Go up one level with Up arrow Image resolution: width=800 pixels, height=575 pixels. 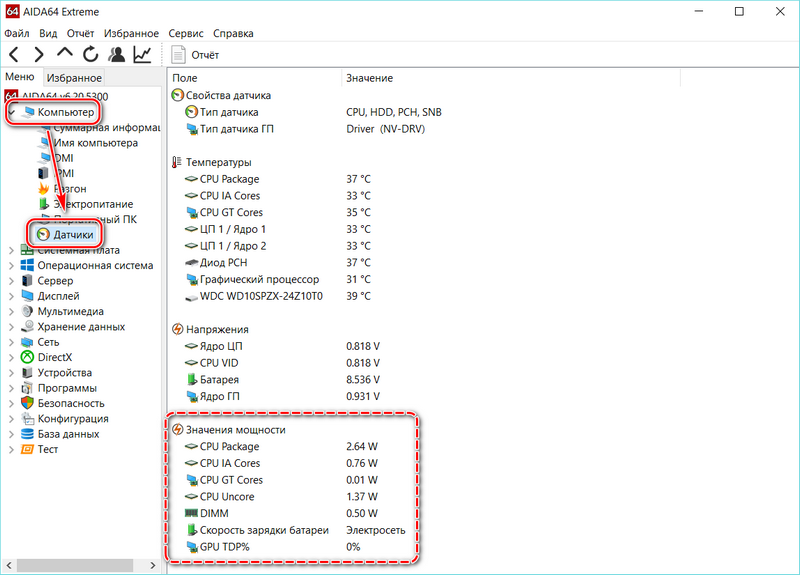tap(65, 53)
